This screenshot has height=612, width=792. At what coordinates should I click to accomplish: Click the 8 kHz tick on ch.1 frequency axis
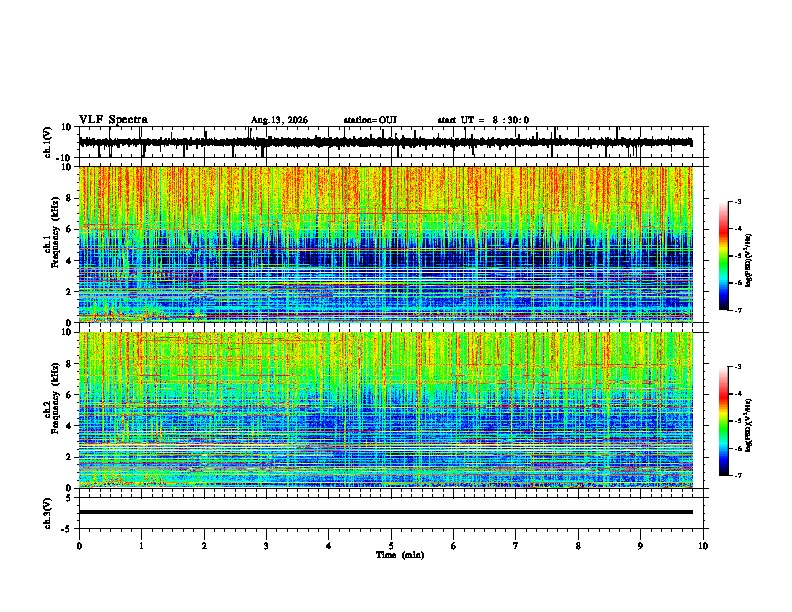pos(69,198)
